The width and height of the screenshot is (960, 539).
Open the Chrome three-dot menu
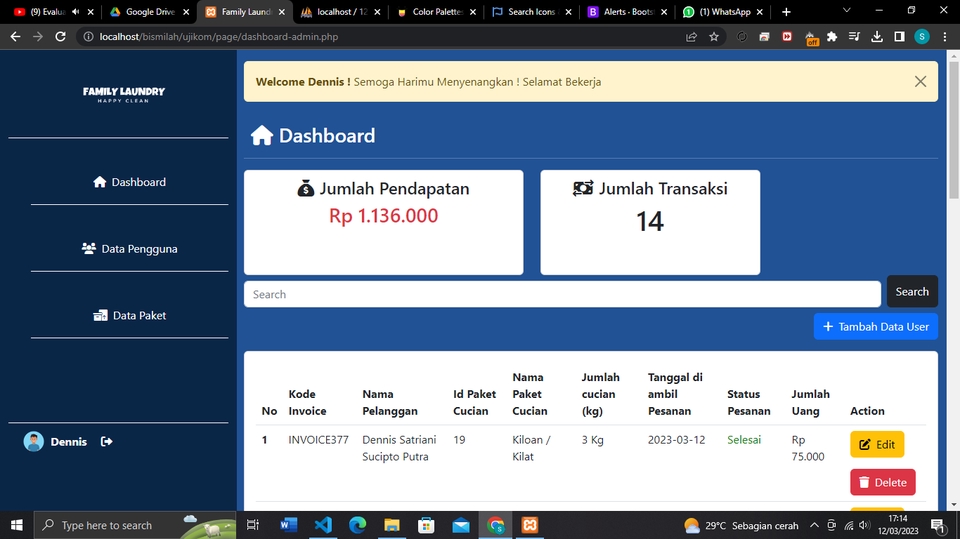pyautogui.click(x=945, y=37)
